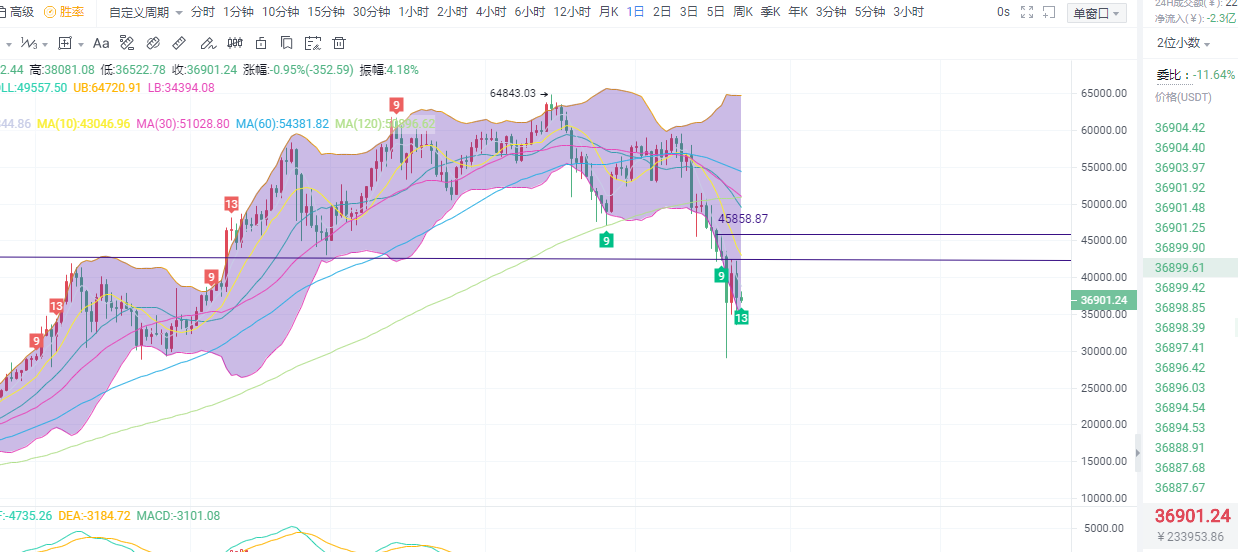Select the active 1日 timeframe
This screenshot has height=552, width=1238.
pyautogui.click(x=635, y=12)
